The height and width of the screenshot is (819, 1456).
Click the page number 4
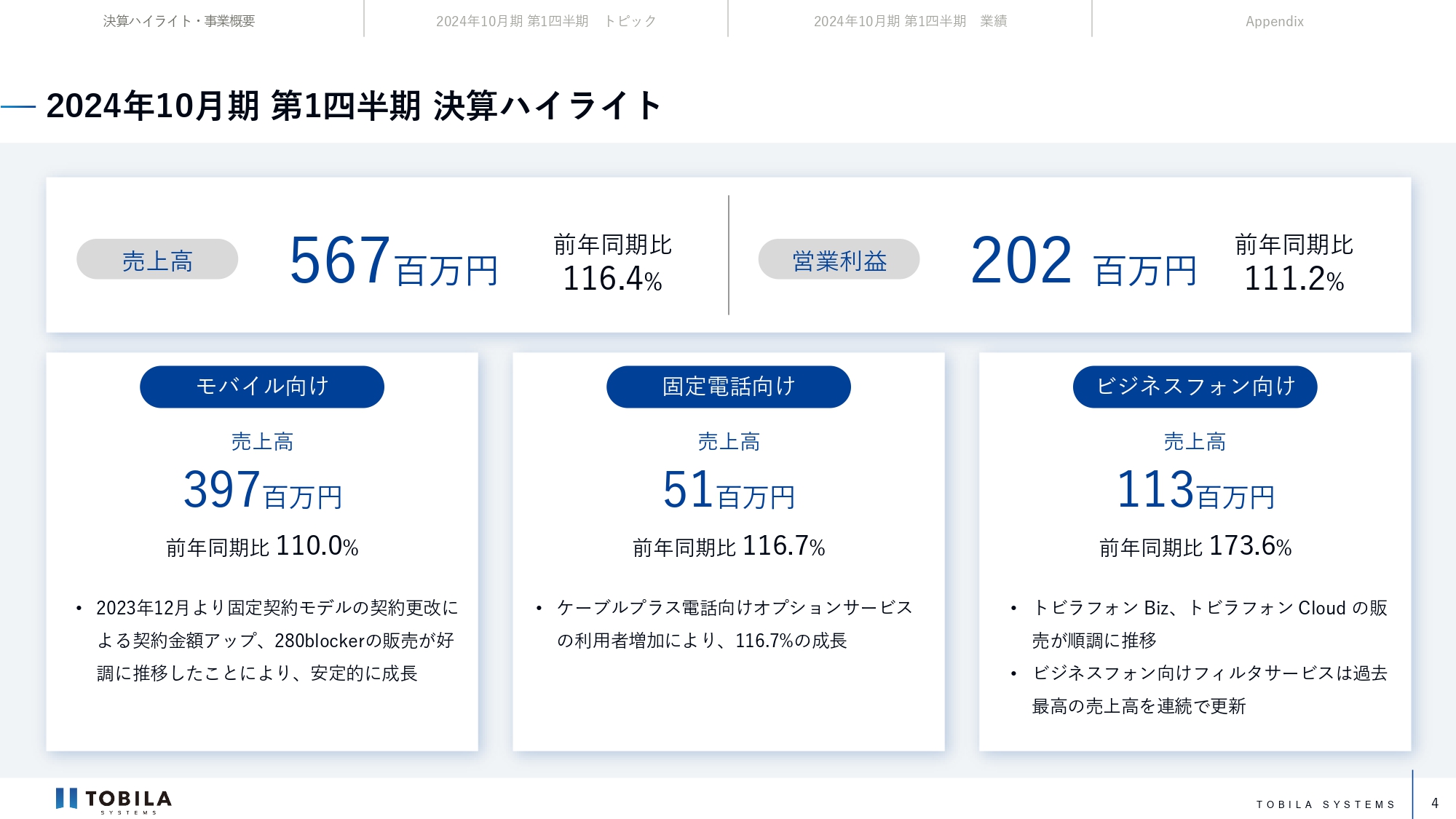click(x=1433, y=802)
